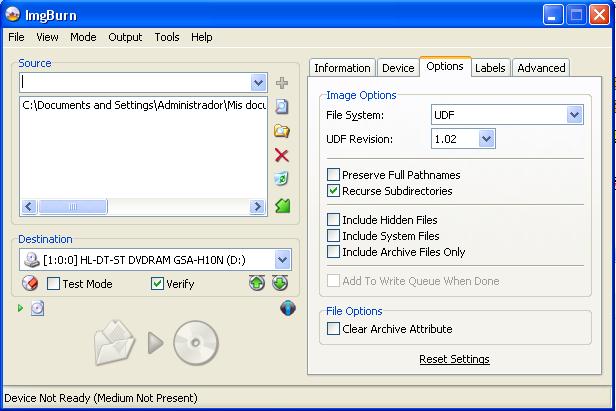The image size is (616, 411).
Task: Click the source list horizontal scrollbar thumb
Action: coord(73,207)
